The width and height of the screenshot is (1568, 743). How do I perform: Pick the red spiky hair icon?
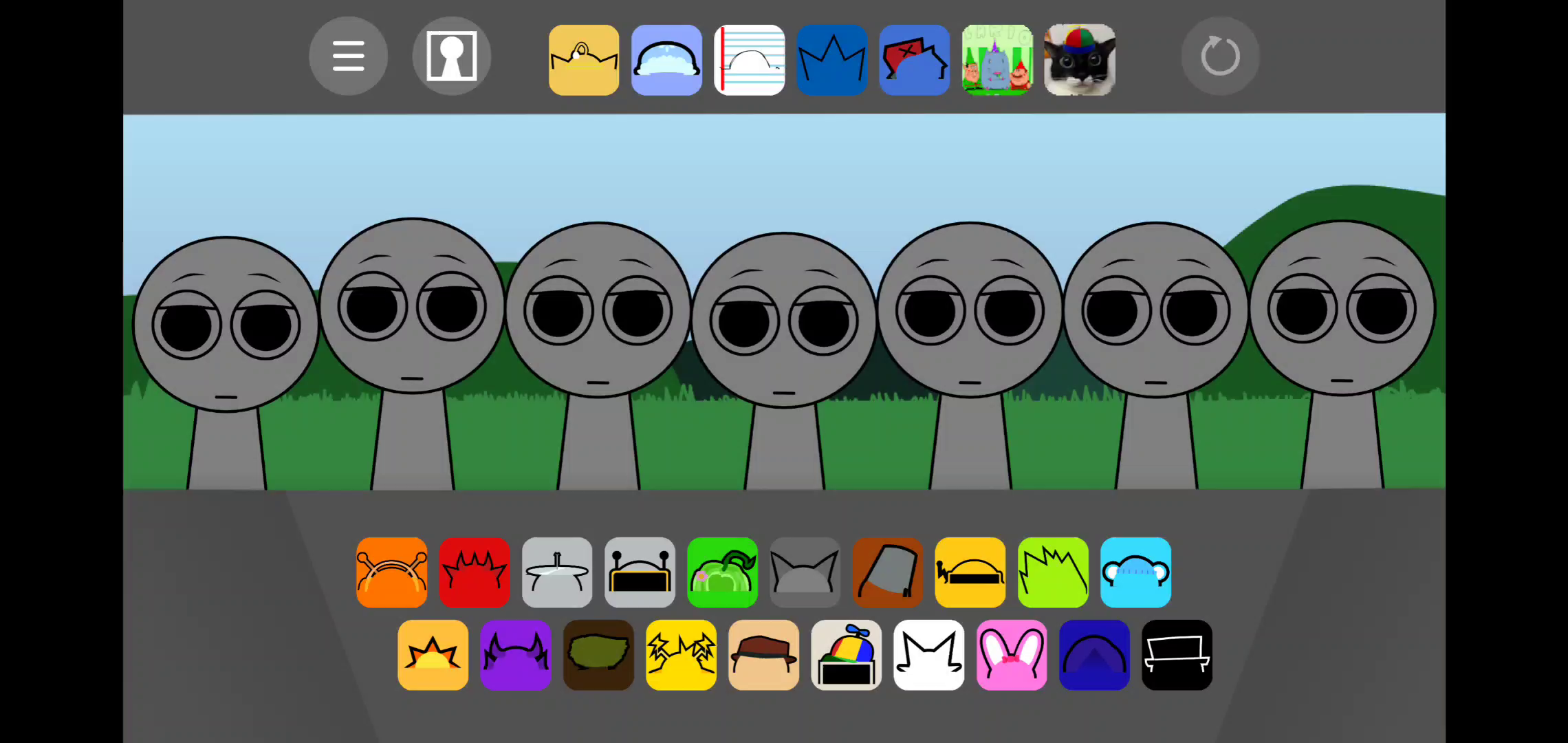tap(474, 572)
